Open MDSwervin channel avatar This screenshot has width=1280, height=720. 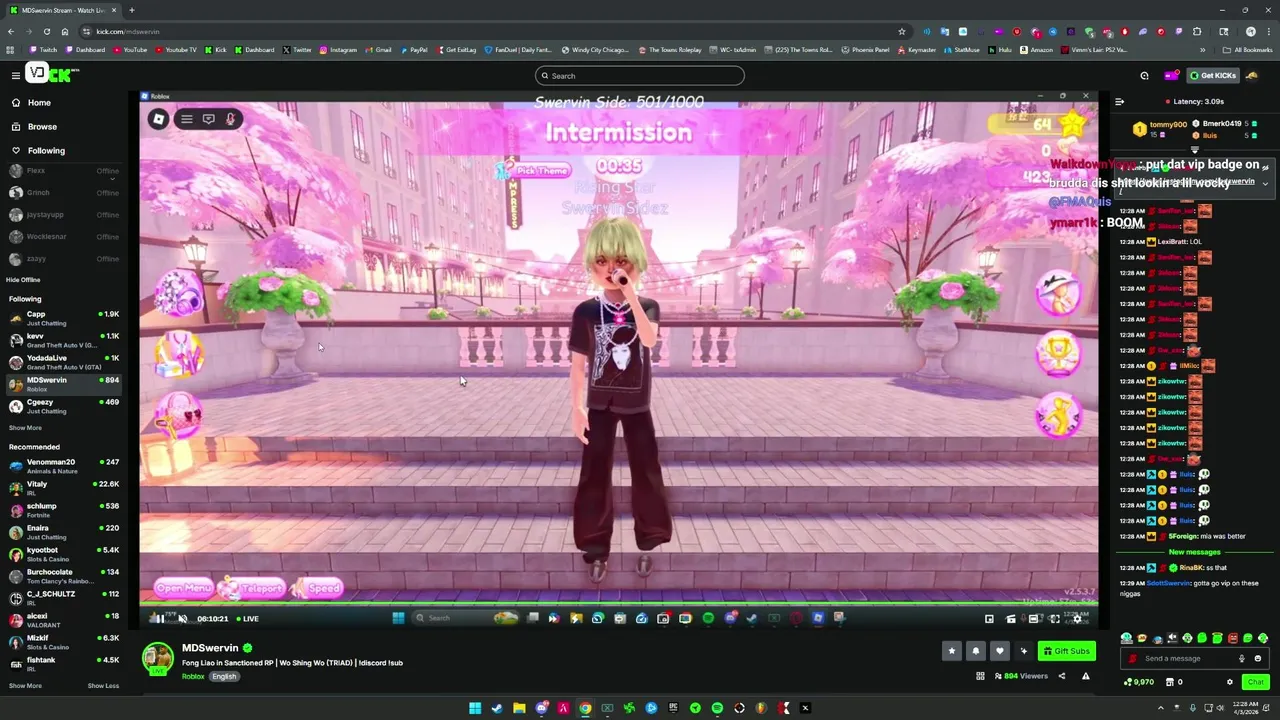[x=157, y=658]
